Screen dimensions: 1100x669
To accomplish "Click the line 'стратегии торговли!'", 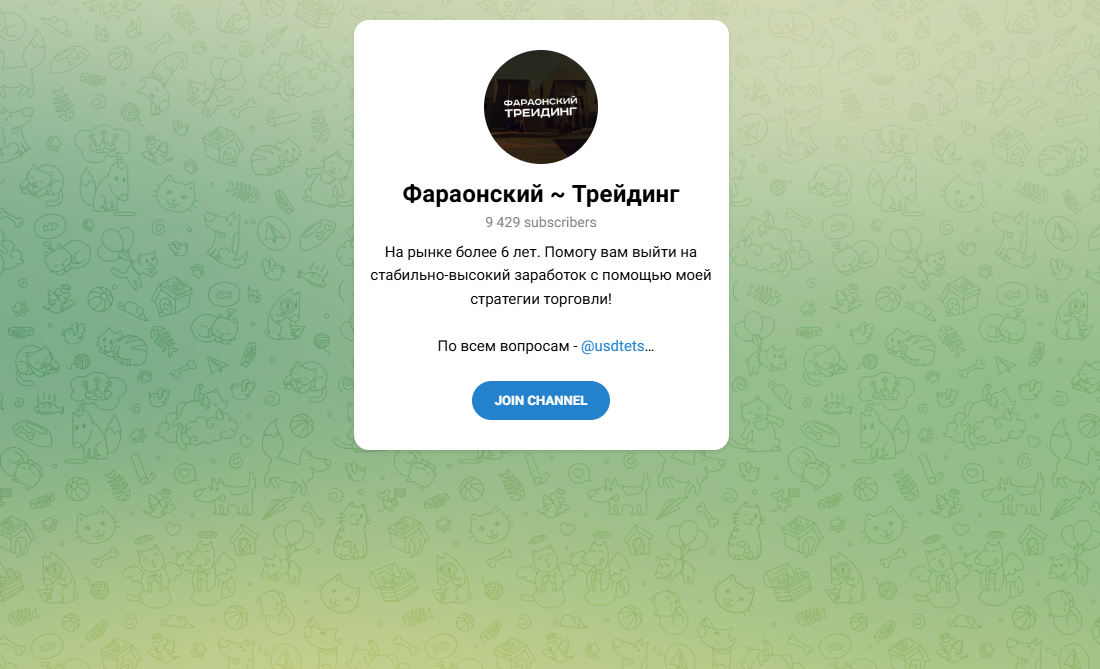I will [540, 299].
